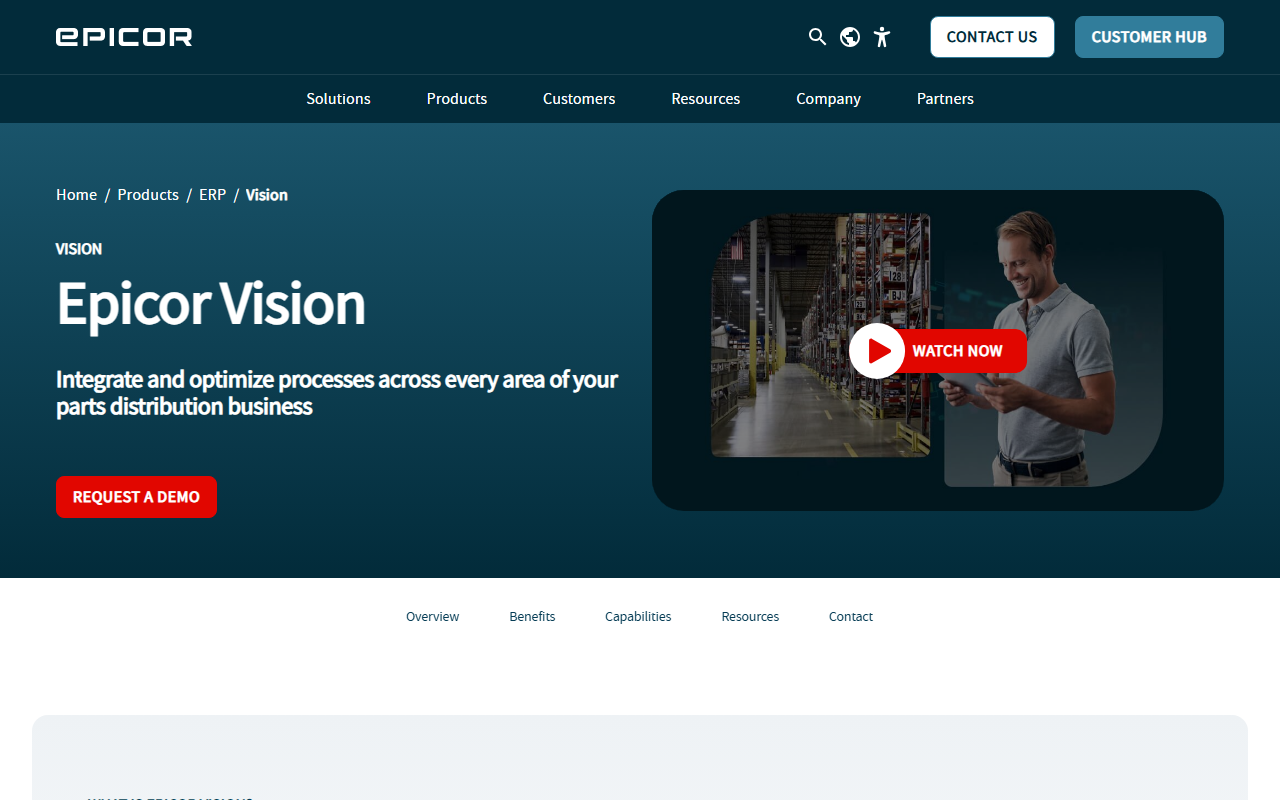Click the 'Integrate and optimize processes' tagline

click(x=337, y=393)
